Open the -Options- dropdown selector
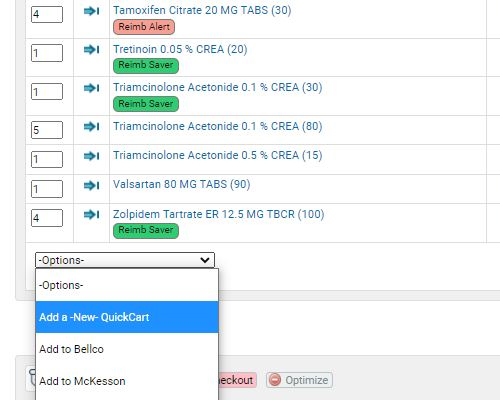The height and width of the screenshot is (400, 500). point(125,260)
